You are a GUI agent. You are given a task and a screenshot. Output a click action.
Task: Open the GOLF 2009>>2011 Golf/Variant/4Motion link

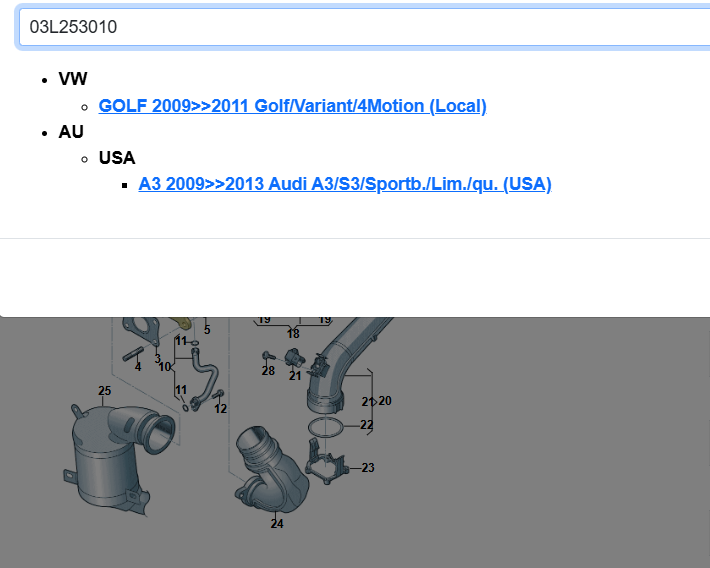pos(292,106)
